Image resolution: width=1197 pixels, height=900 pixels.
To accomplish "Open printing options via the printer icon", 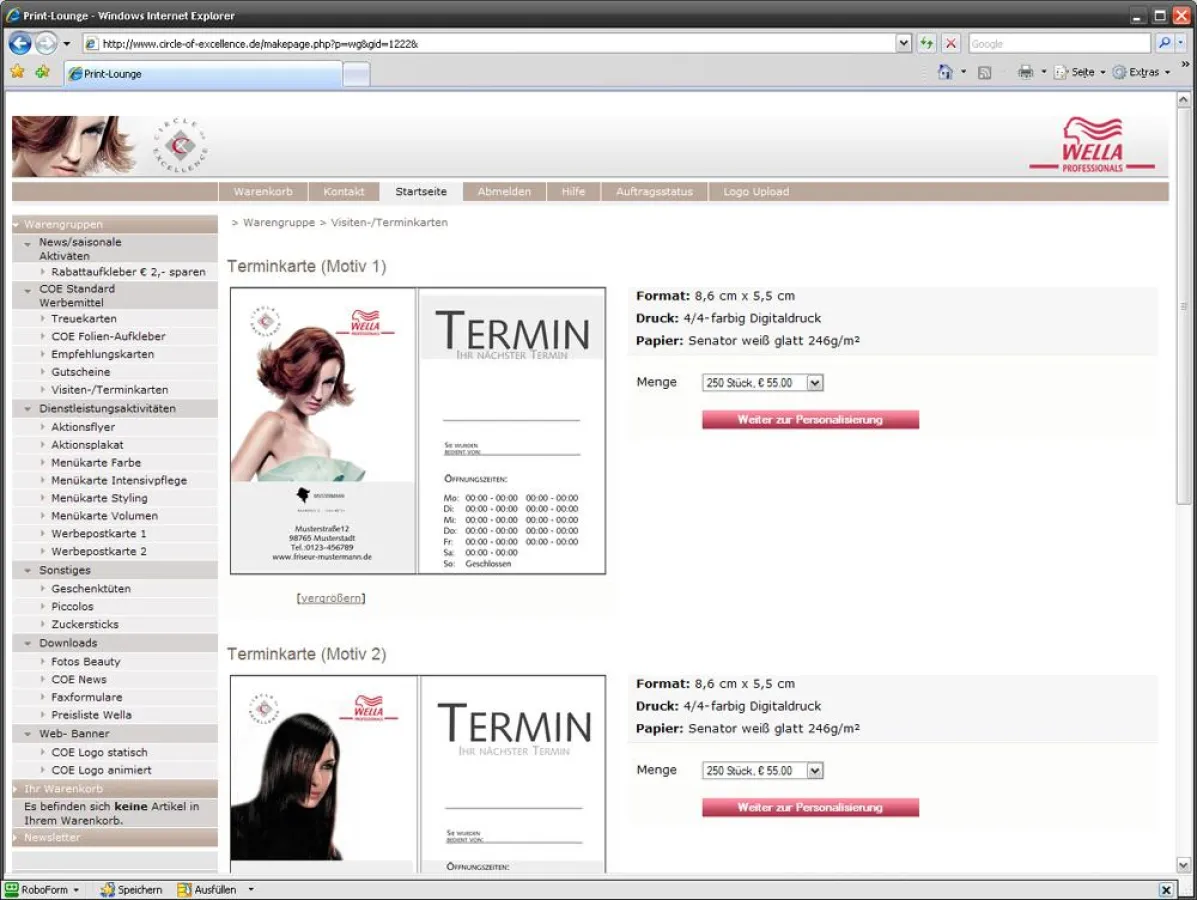I will click(x=1026, y=72).
